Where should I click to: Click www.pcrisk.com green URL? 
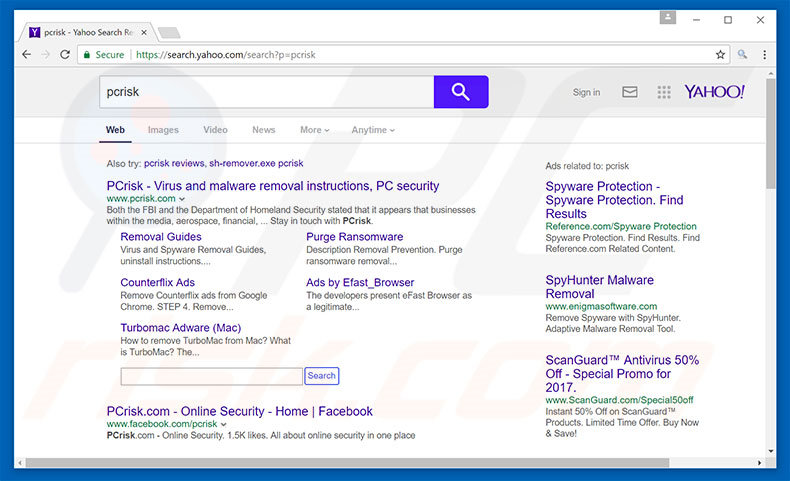[x=141, y=199]
